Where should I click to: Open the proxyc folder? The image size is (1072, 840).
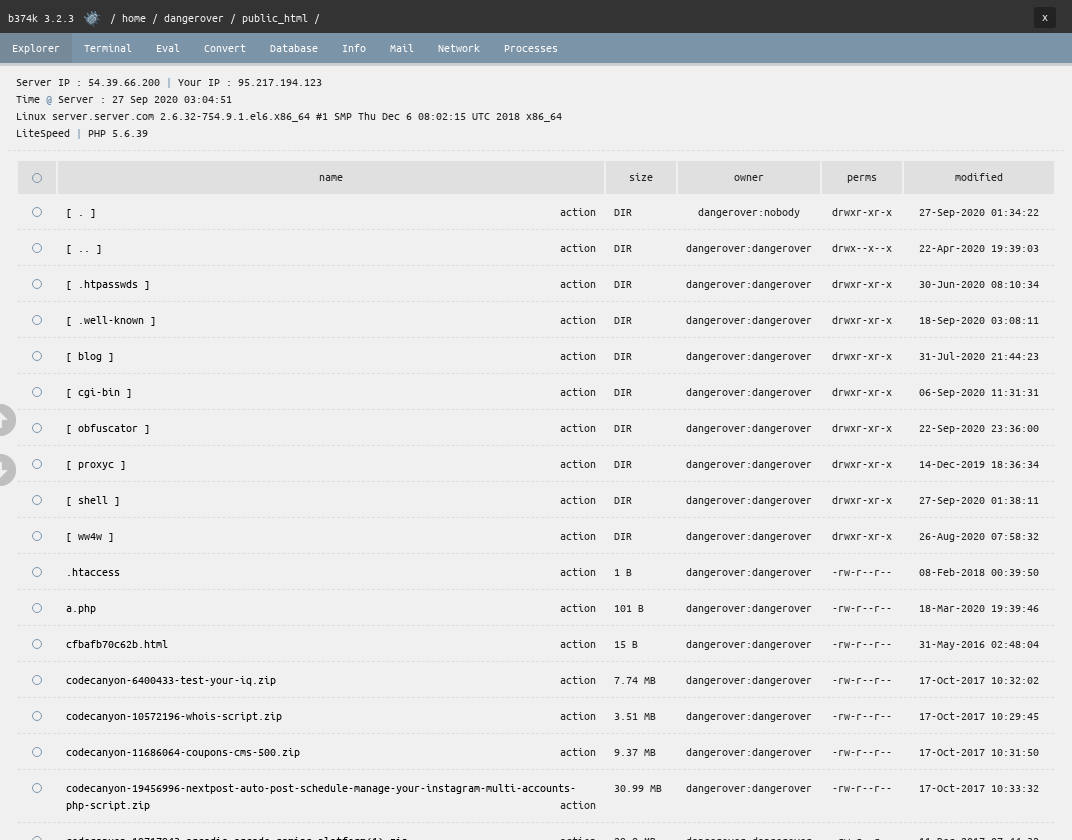click(96, 464)
